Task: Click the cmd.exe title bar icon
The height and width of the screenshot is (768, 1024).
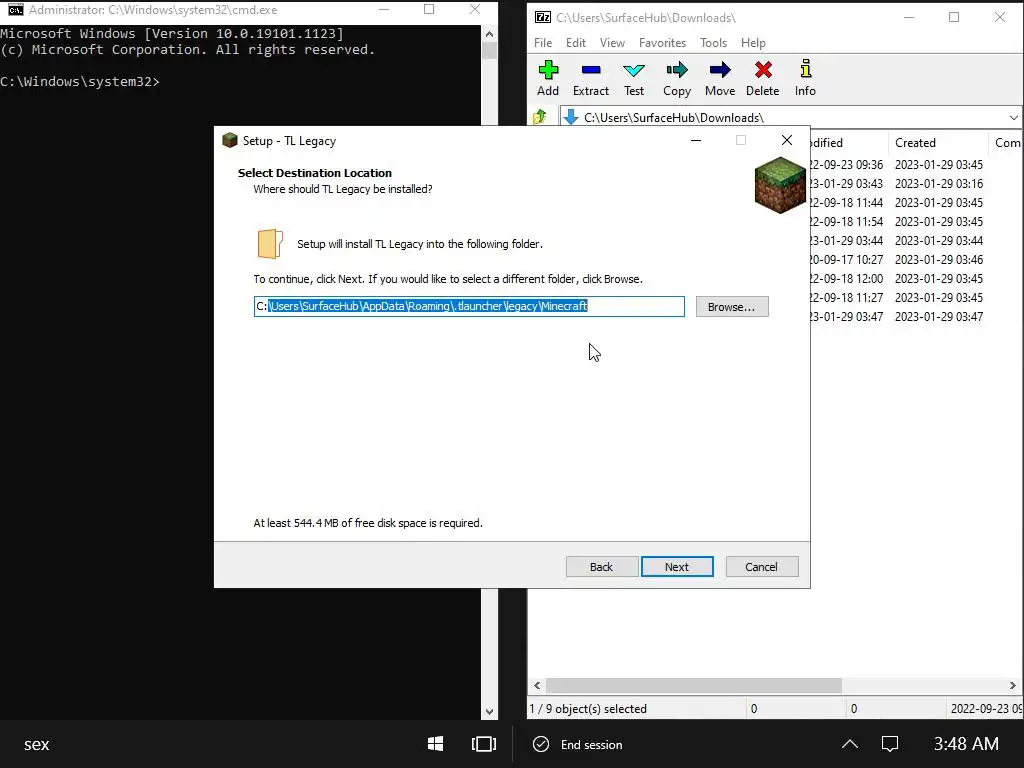Action: (x=16, y=10)
